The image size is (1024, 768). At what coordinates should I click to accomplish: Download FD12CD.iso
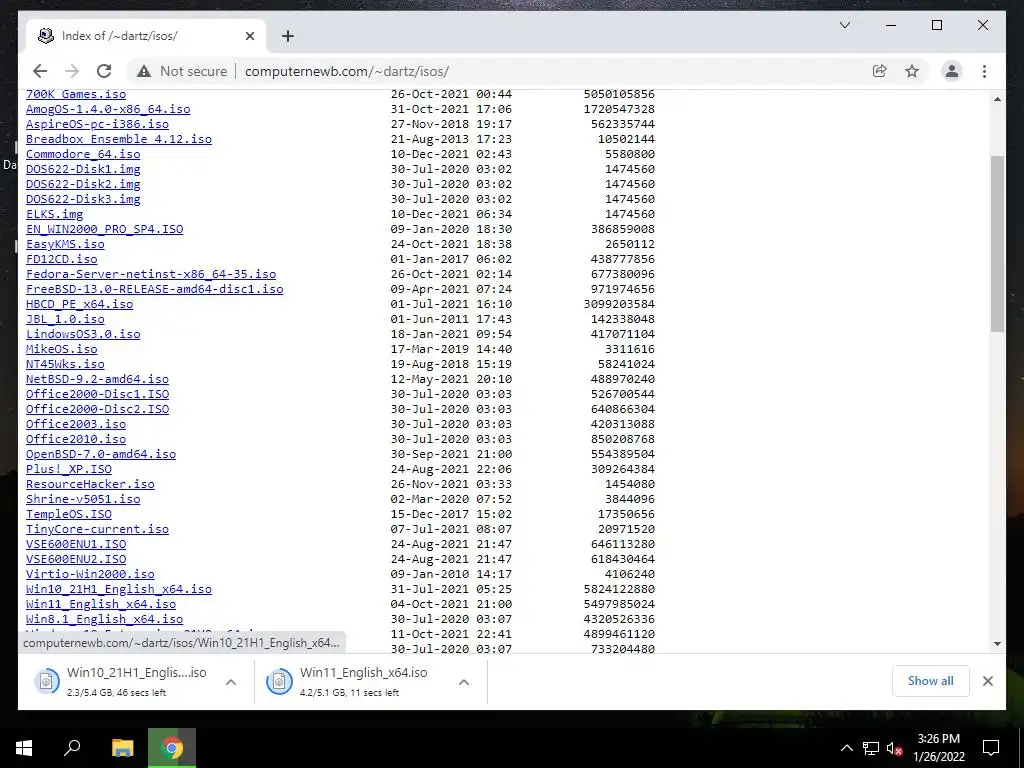click(x=61, y=259)
